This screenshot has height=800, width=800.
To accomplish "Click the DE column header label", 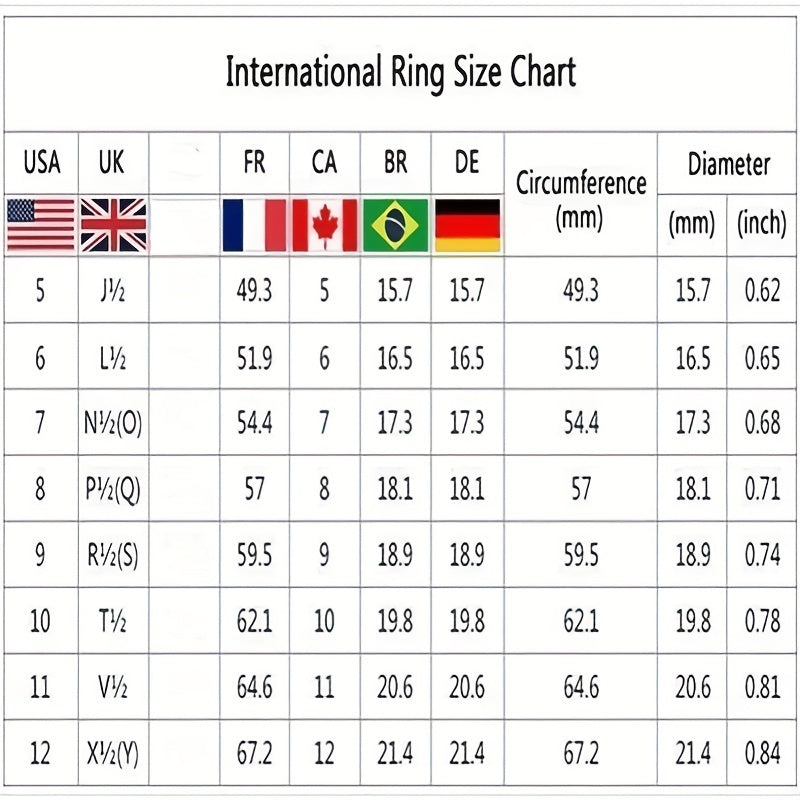I will click(x=467, y=162).
